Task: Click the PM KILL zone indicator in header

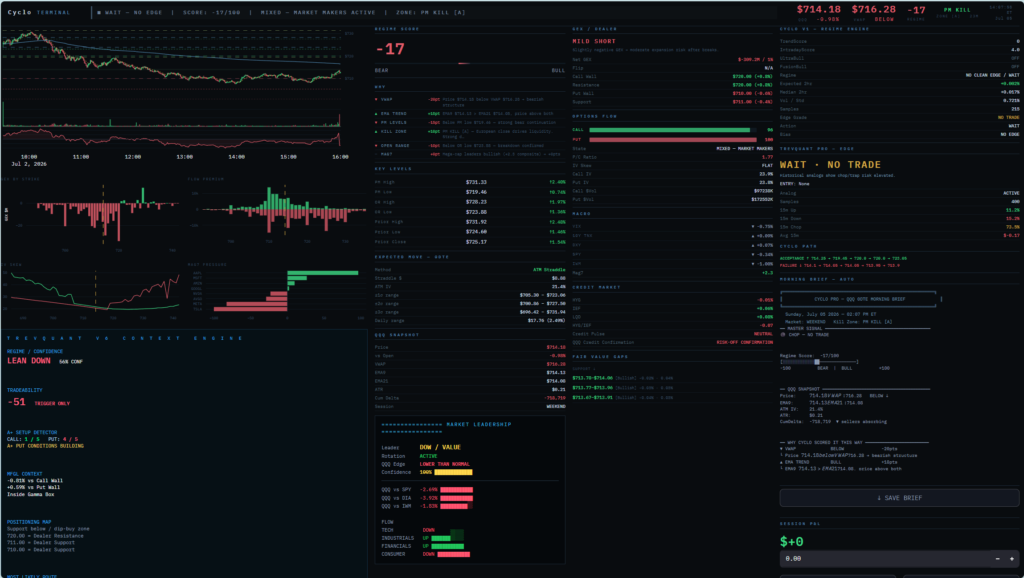Action: click(x=957, y=10)
